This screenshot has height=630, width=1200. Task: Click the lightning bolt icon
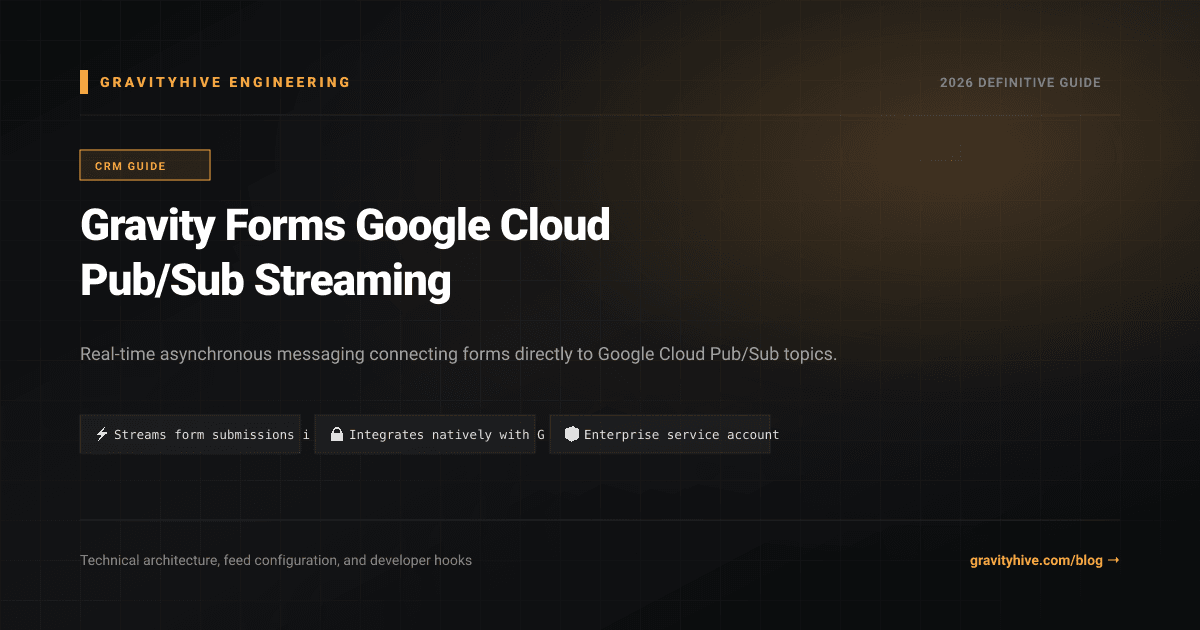tap(102, 435)
